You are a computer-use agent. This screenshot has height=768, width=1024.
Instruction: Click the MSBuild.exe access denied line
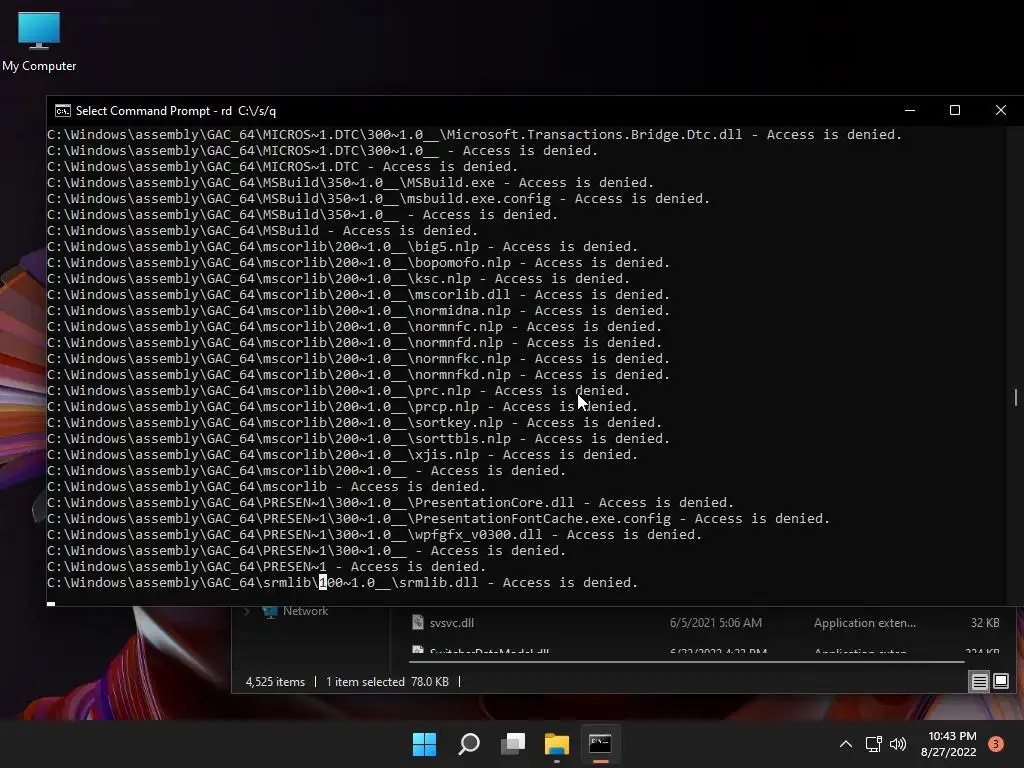(x=350, y=183)
